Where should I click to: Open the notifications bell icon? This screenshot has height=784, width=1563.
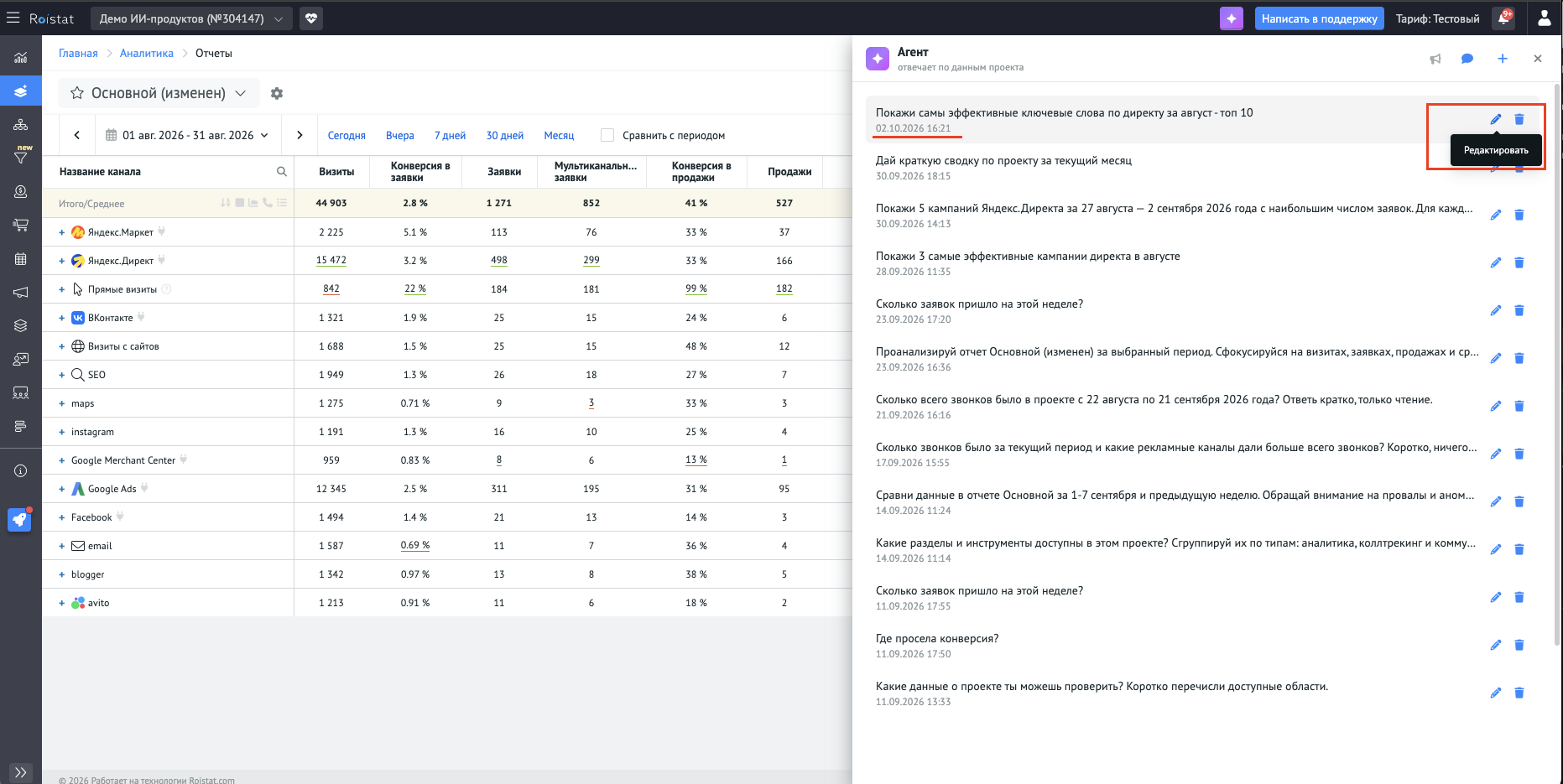click(1503, 18)
